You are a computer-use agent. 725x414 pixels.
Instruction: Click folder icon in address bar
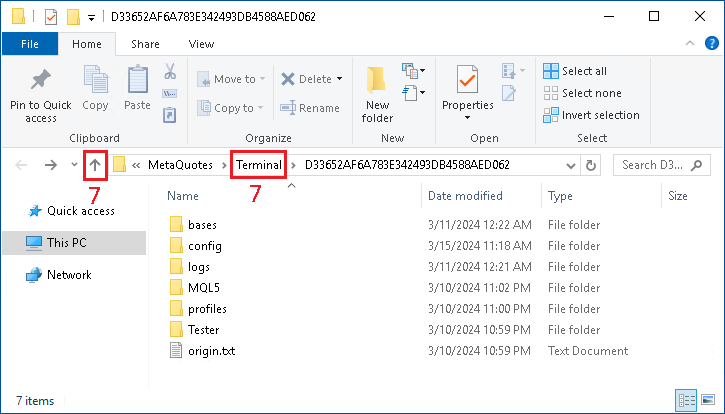(x=120, y=165)
